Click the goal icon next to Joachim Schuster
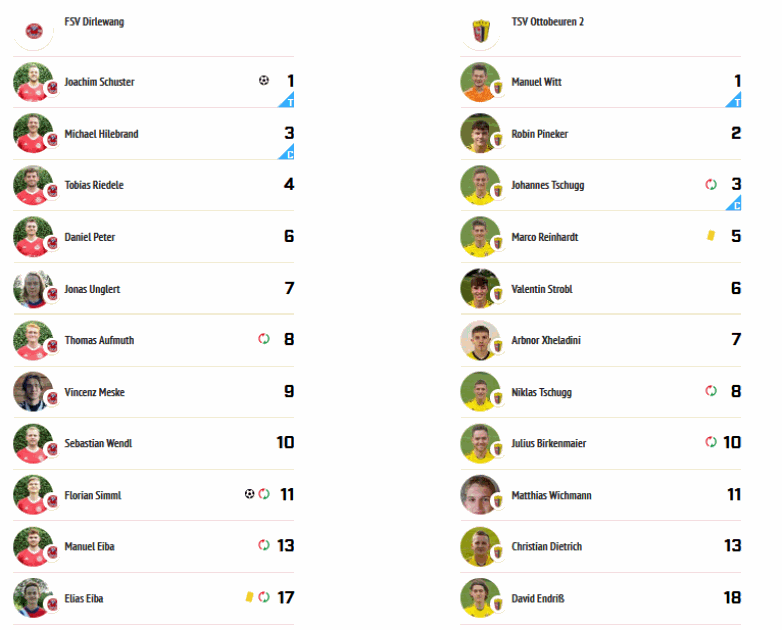782x630 pixels. tap(264, 80)
